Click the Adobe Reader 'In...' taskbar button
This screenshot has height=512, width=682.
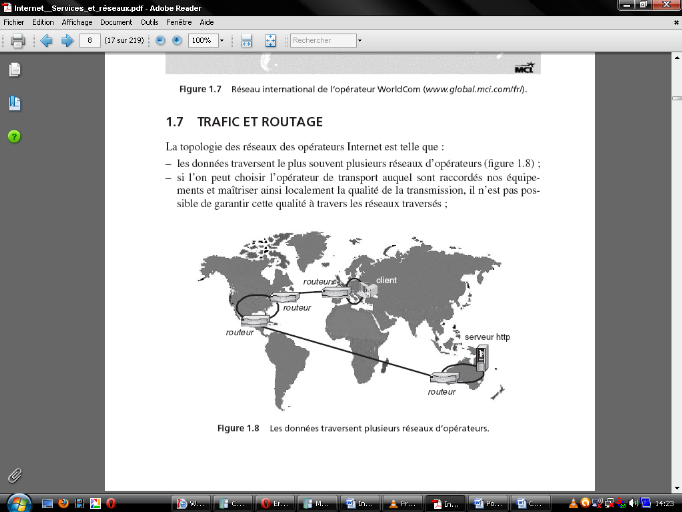(x=445, y=504)
